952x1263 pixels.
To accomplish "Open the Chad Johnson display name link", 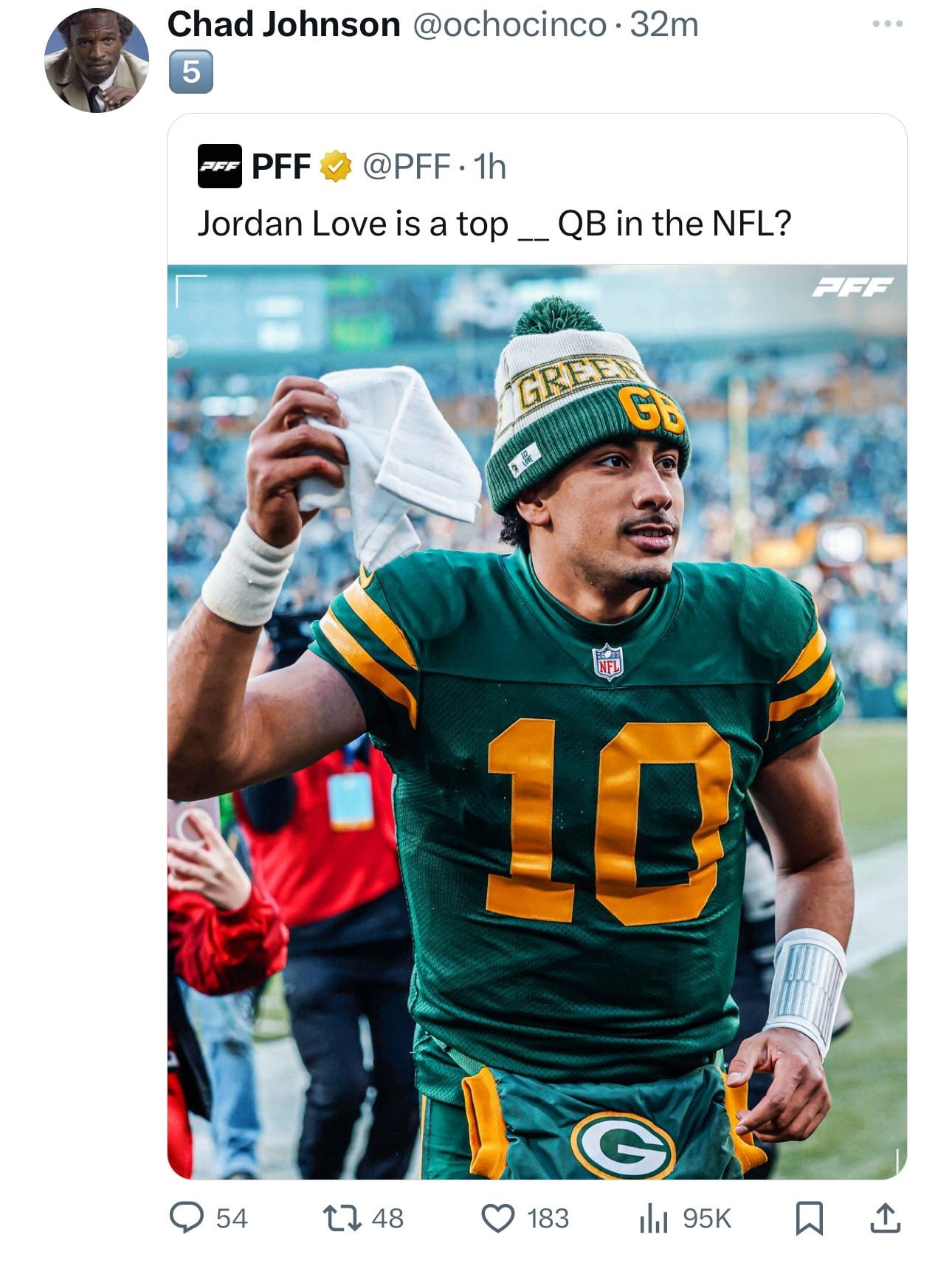I will 283,25.
